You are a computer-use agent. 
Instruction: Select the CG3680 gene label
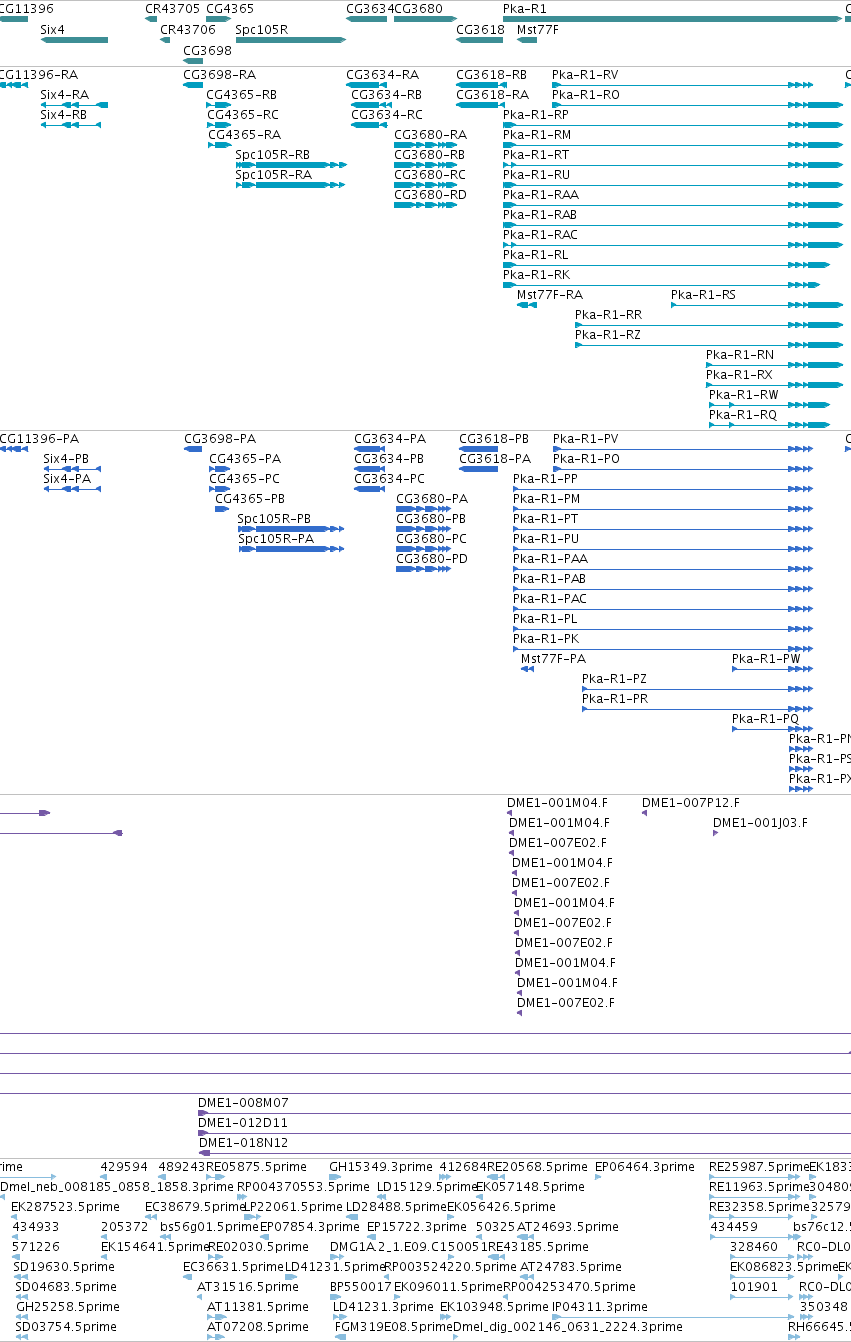[418, 9]
